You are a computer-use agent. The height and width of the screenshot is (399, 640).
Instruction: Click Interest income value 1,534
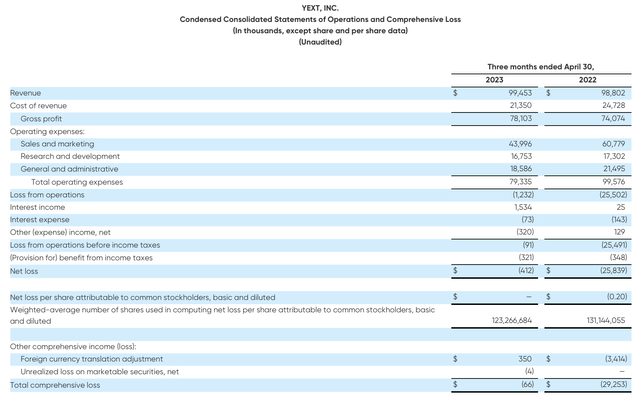(523, 207)
